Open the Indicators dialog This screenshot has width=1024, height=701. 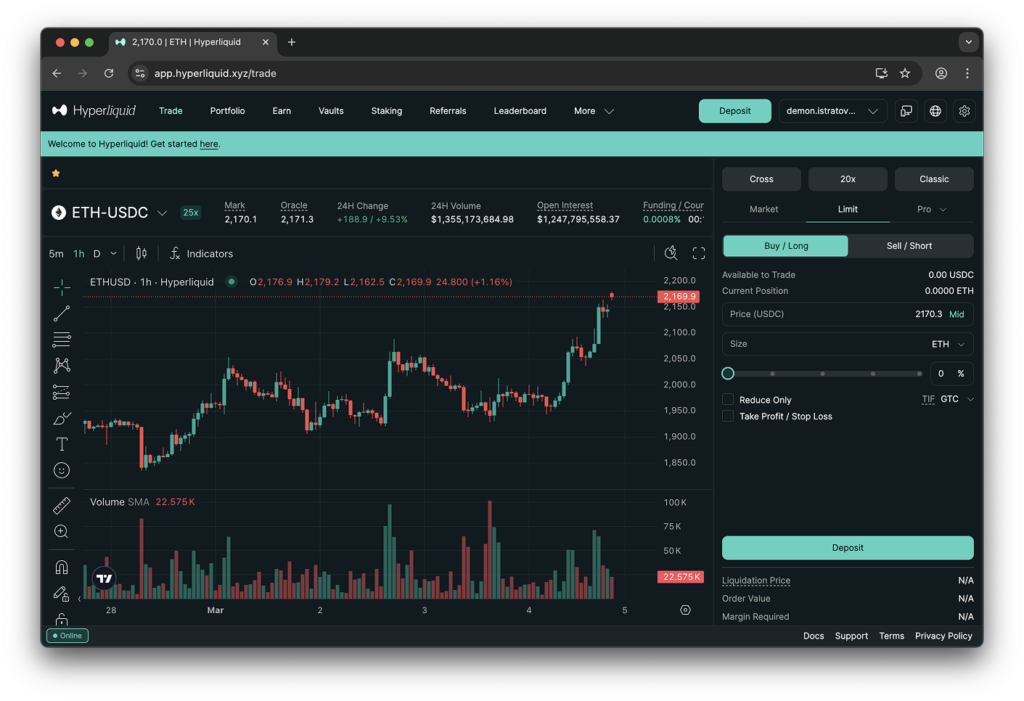(201, 253)
